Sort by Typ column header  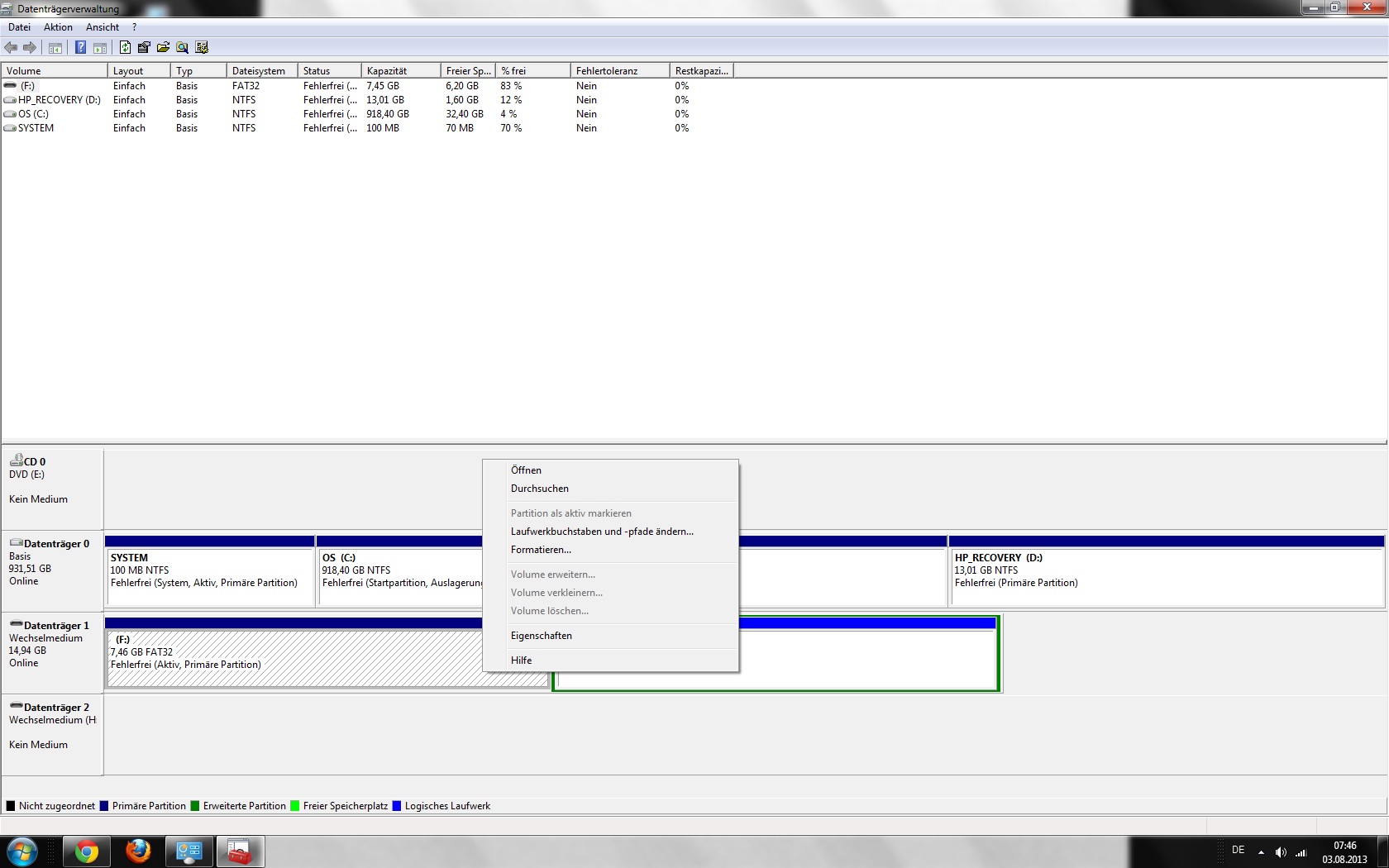click(x=198, y=71)
